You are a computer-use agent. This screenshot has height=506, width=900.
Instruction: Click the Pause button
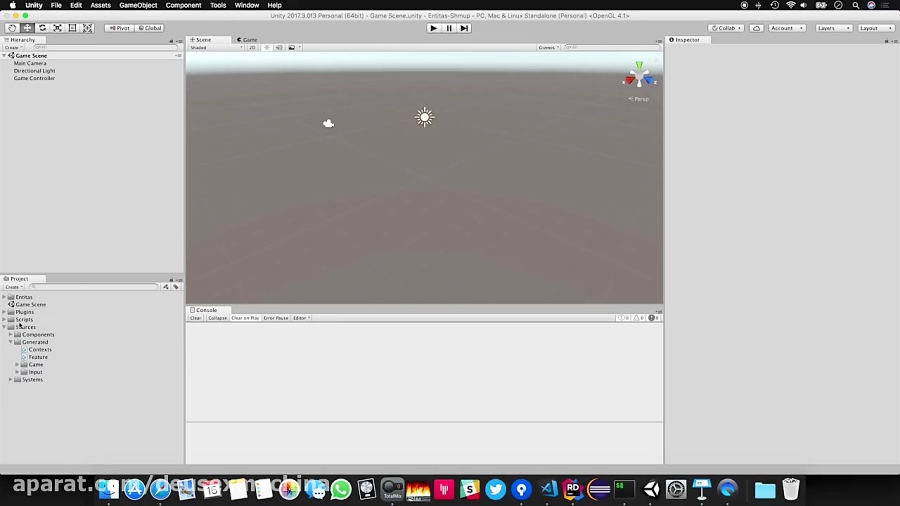point(449,28)
